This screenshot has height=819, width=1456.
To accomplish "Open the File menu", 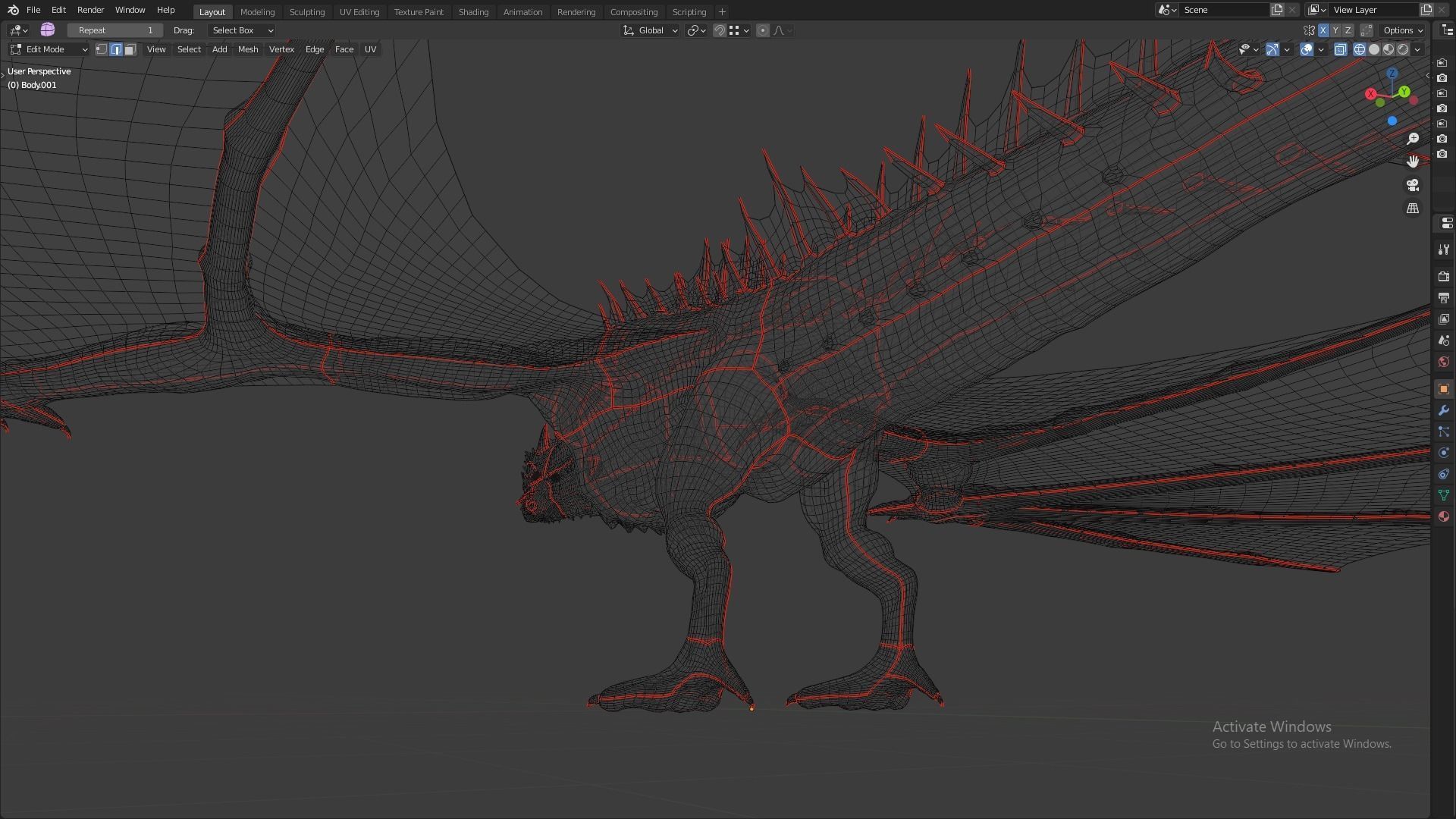I will pyautogui.click(x=33, y=10).
